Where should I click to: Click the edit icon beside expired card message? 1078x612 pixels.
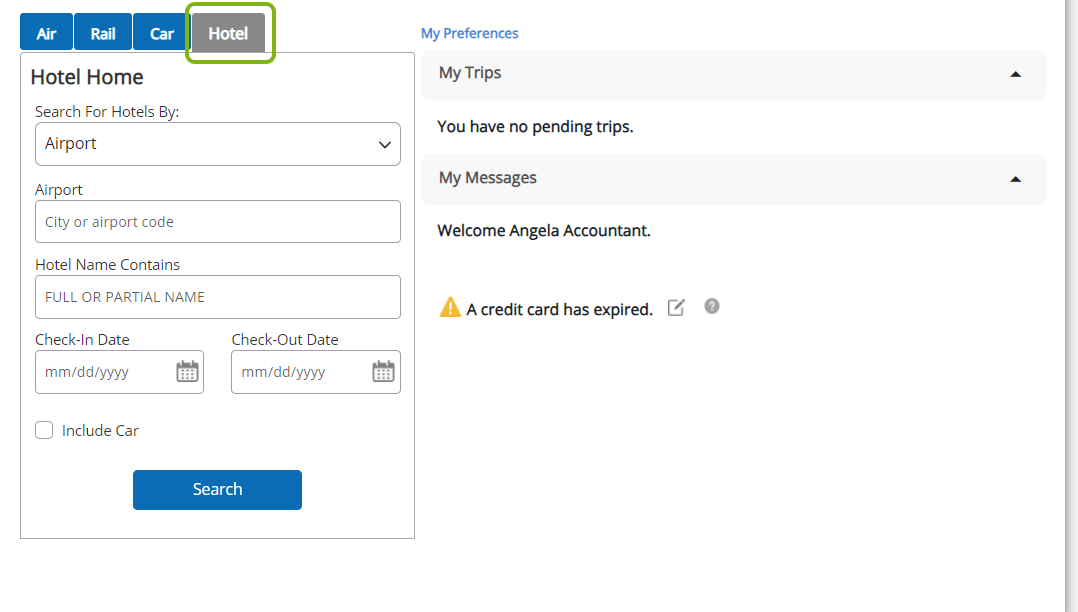tap(676, 307)
